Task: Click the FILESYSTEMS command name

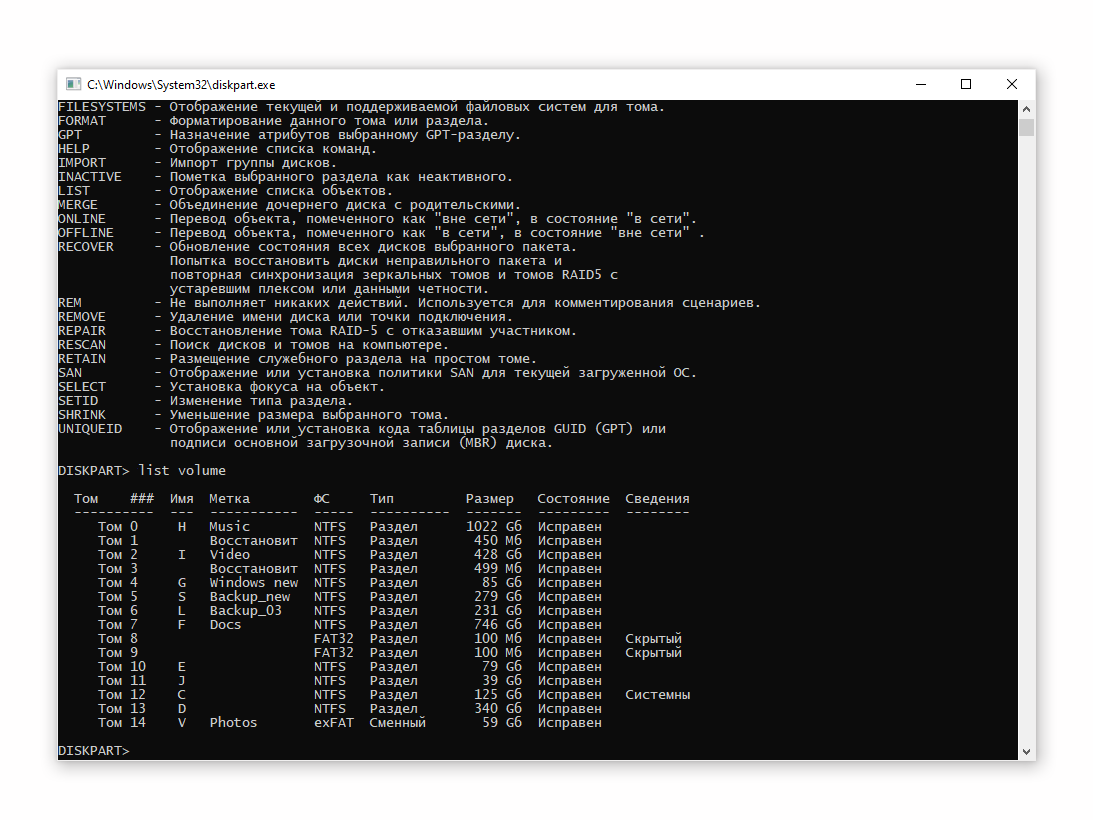Action: (x=102, y=107)
